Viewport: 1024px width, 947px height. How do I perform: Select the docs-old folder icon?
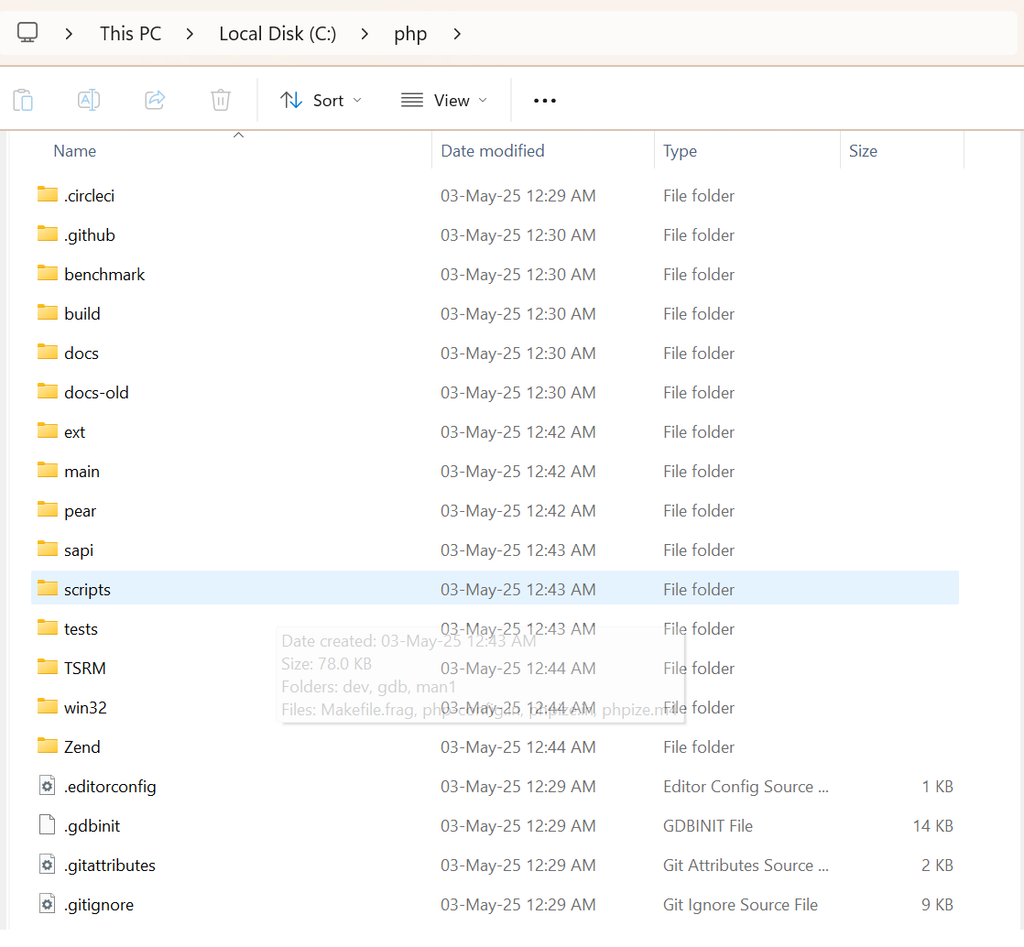pos(47,391)
